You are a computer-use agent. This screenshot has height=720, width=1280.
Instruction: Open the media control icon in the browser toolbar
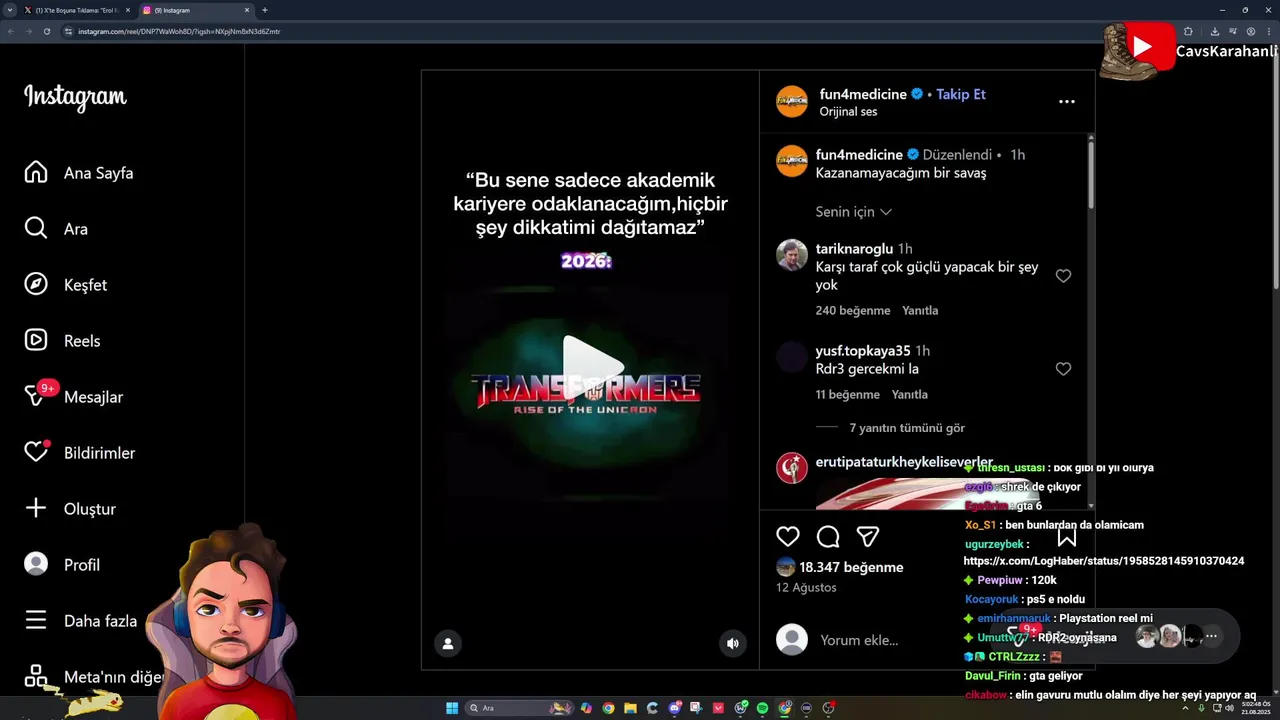pyautogui.click(x=1232, y=31)
